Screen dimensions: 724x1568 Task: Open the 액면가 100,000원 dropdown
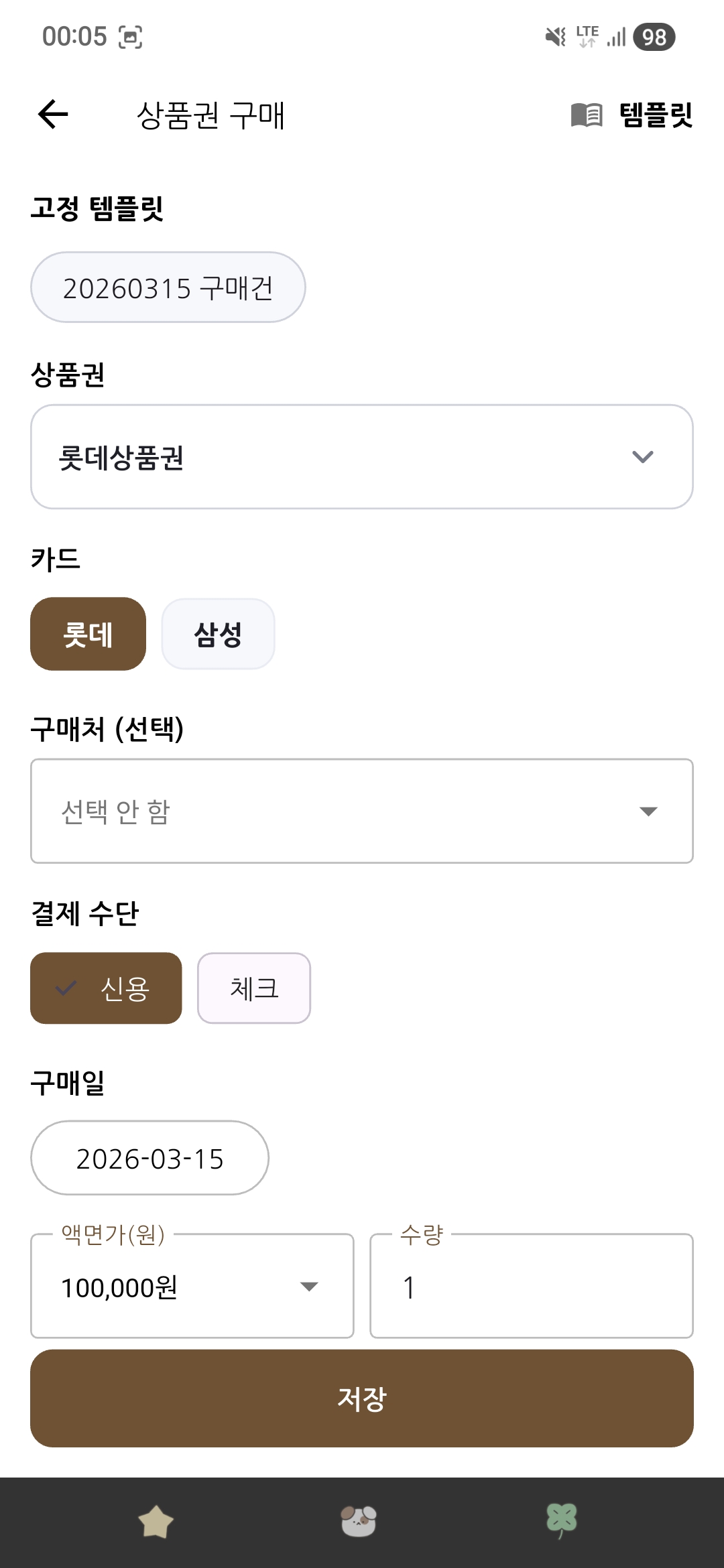[192, 1287]
